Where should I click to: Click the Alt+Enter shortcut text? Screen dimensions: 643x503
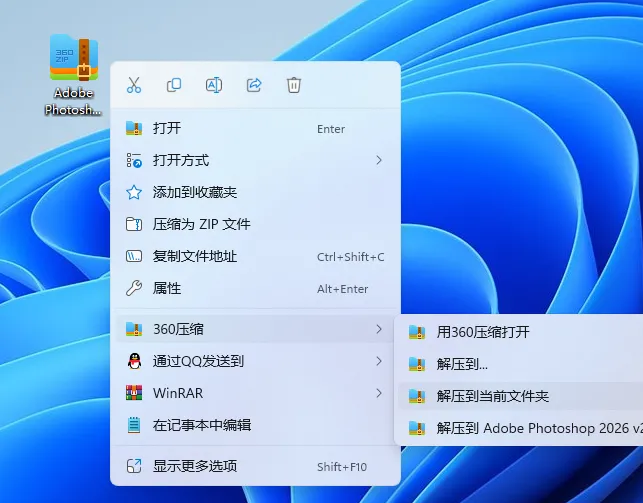tap(342, 289)
